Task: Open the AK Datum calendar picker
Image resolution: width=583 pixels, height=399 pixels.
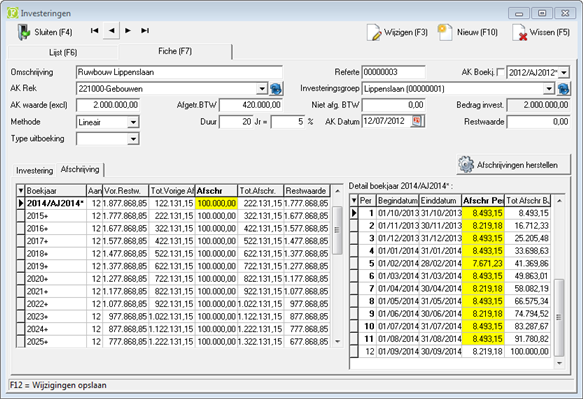Action: [417, 121]
